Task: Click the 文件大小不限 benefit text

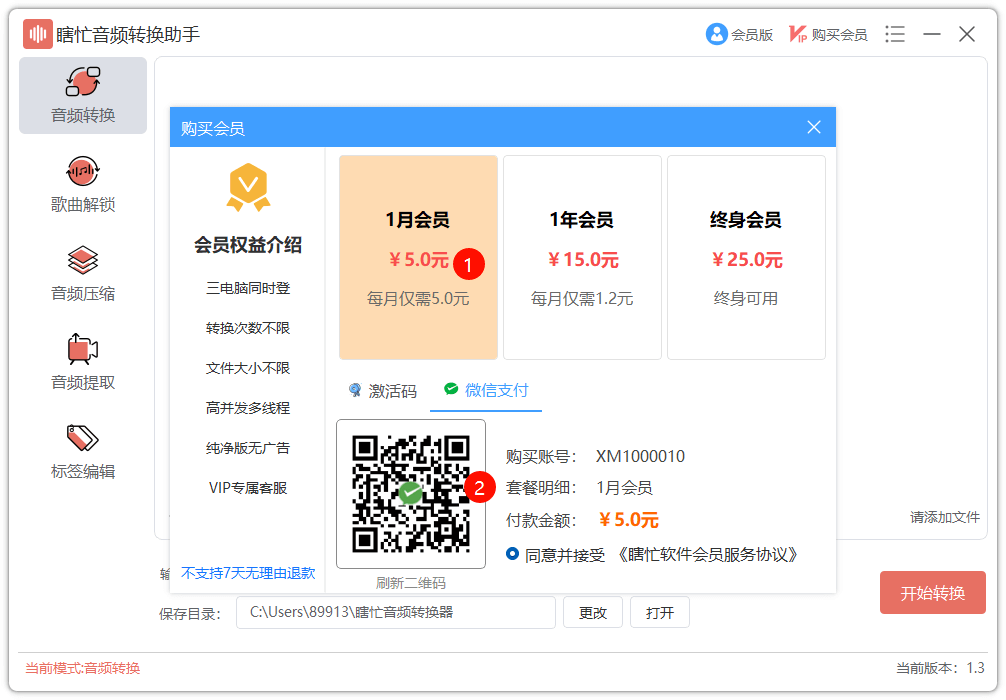Action: (248, 368)
